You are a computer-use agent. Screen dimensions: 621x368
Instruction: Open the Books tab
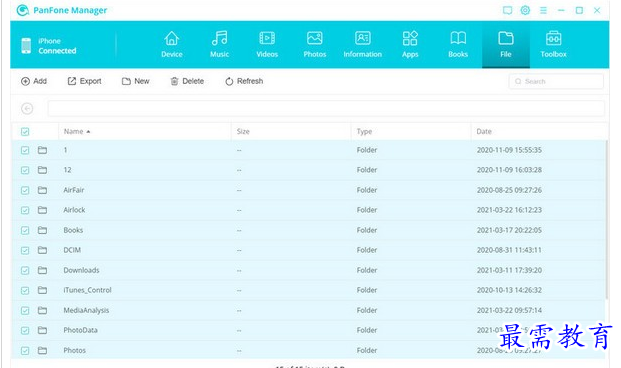[x=458, y=44]
